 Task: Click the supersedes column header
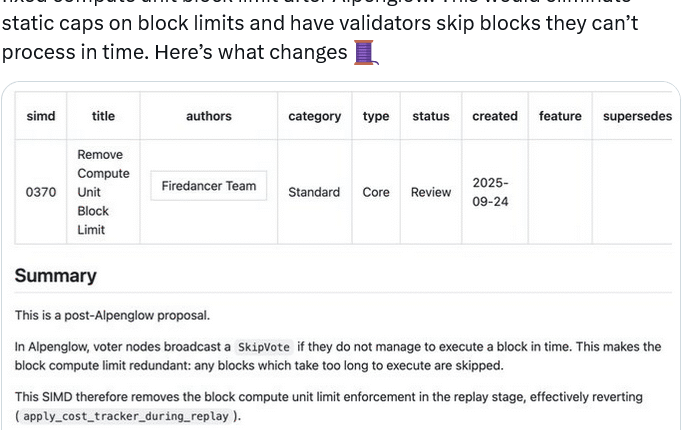click(637, 116)
